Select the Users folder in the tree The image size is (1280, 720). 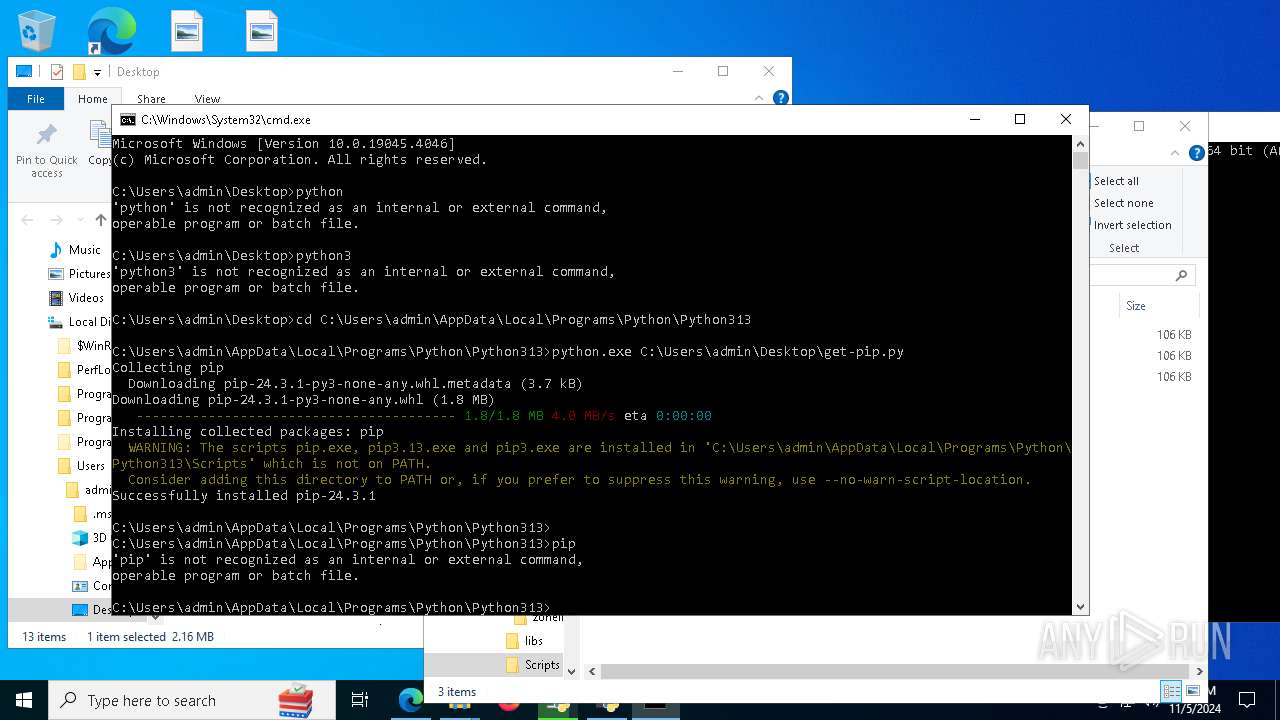pyautogui.click(x=81, y=466)
